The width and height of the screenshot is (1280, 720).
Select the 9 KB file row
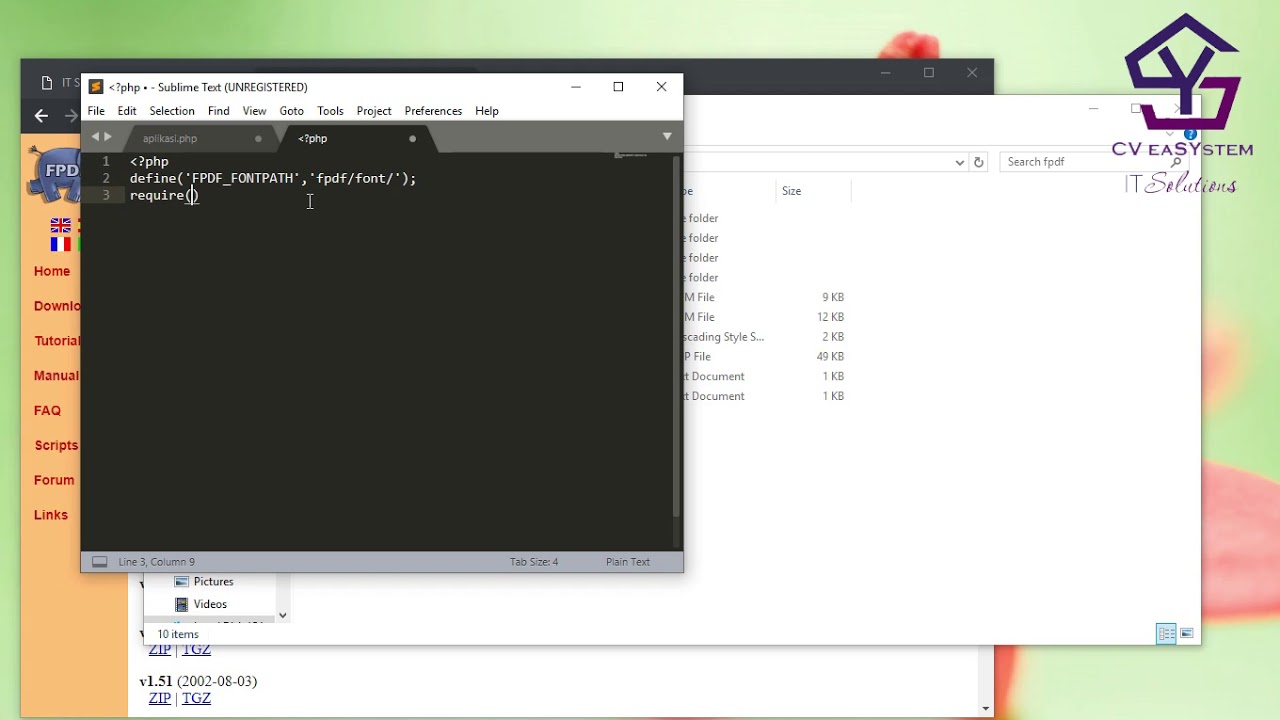[765, 297]
